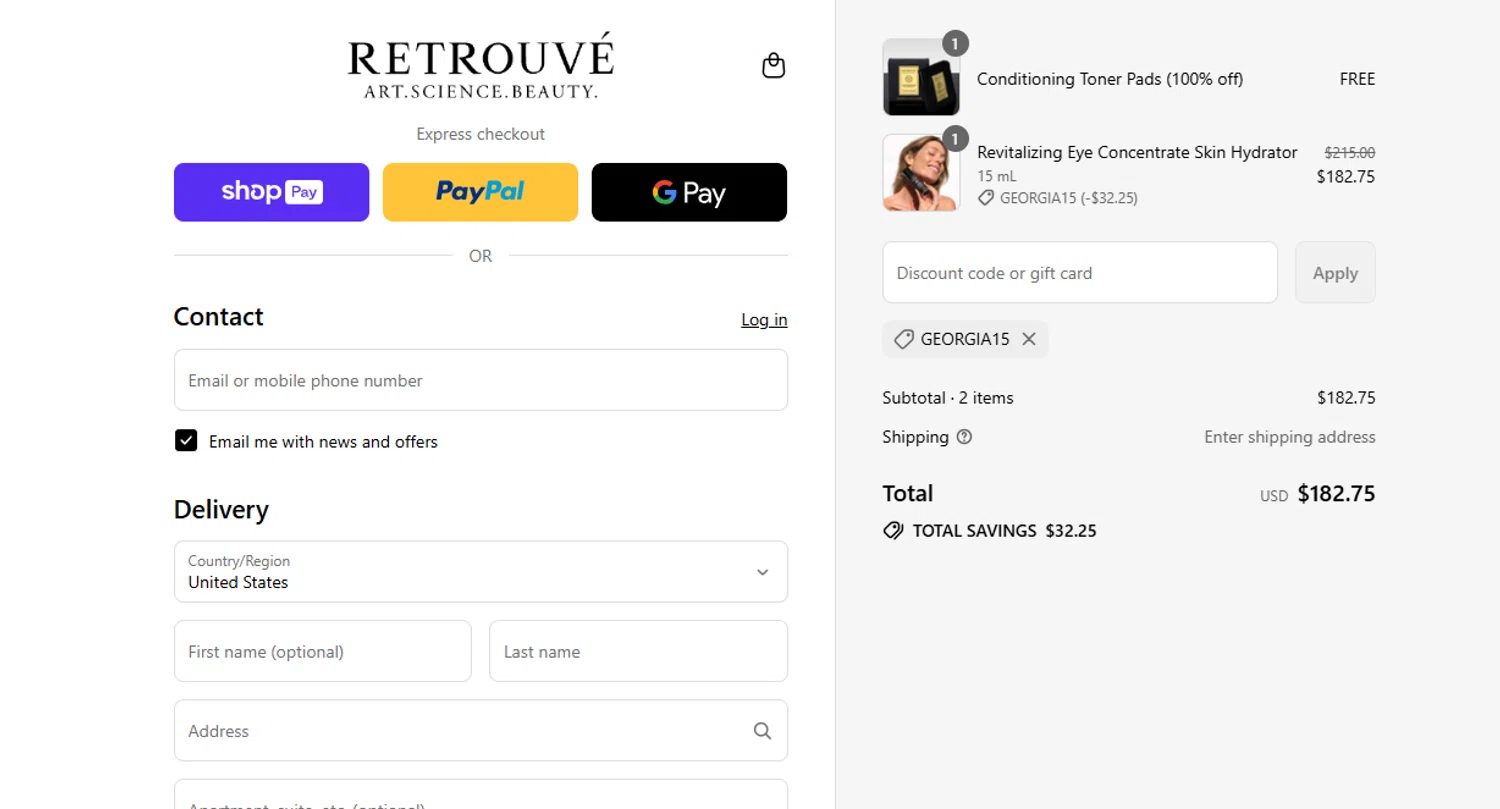Uncheck Email me with news and offers

pyautogui.click(x=186, y=441)
